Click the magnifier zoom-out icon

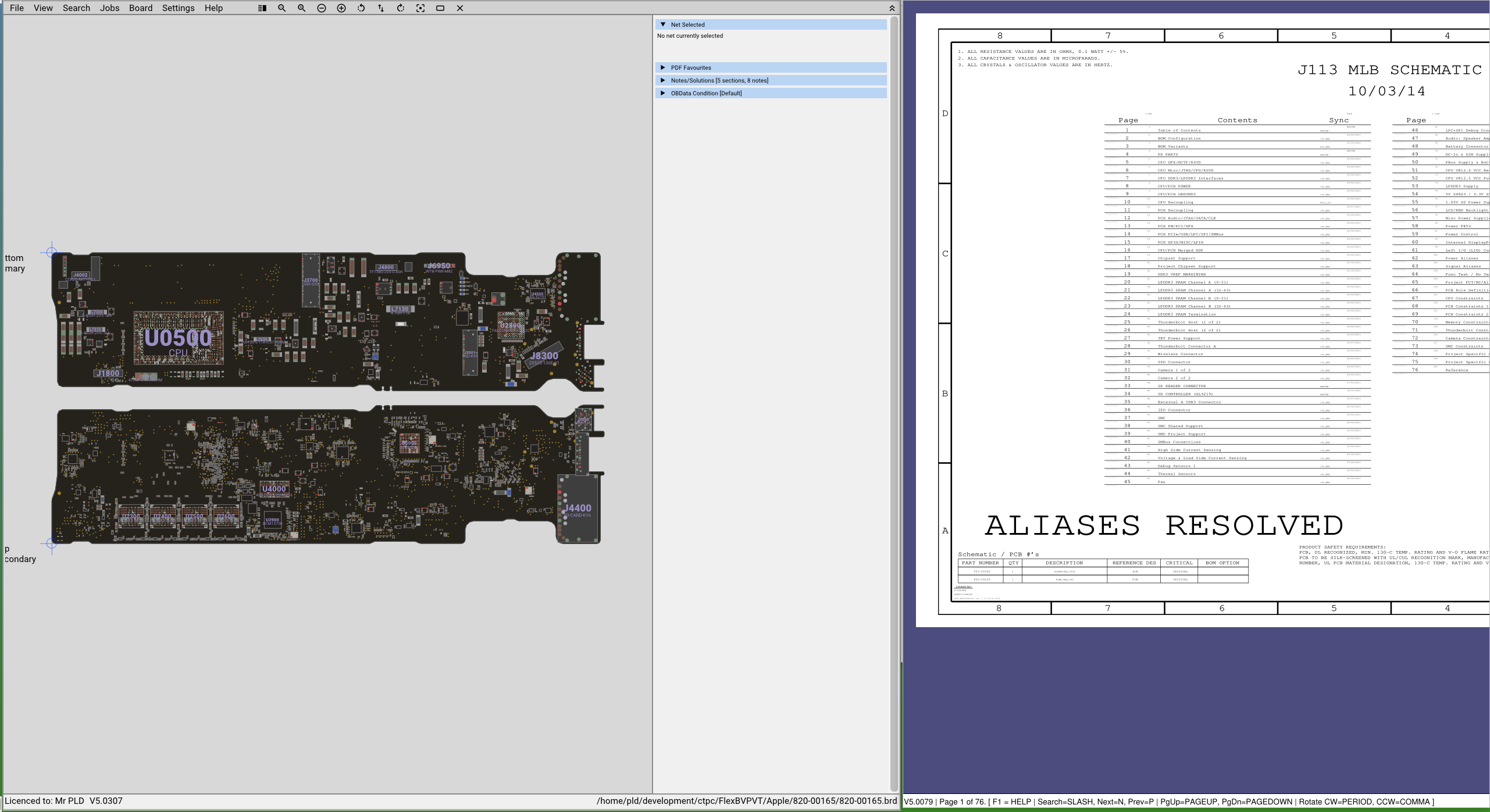click(x=282, y=8)
